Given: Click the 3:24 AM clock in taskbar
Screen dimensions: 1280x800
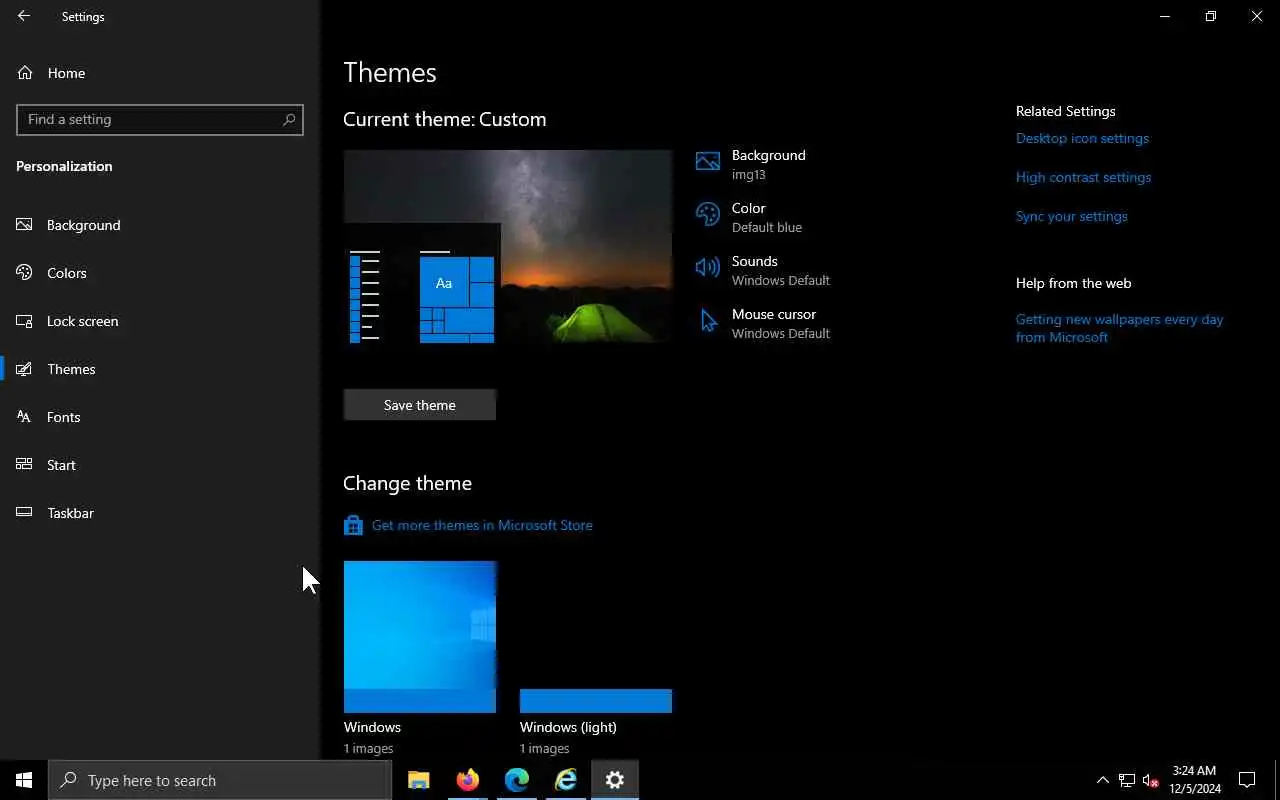Looking at the screenshot, I should 1194,771.
